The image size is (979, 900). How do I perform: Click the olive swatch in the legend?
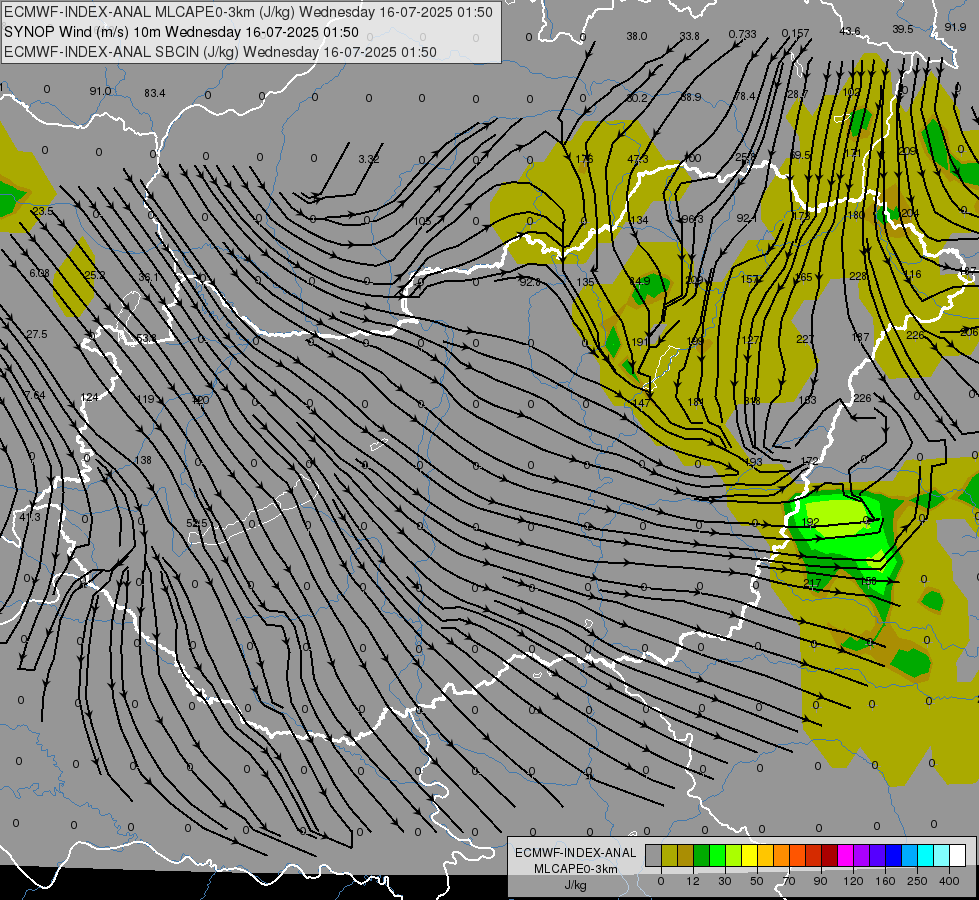coord(669,856)
